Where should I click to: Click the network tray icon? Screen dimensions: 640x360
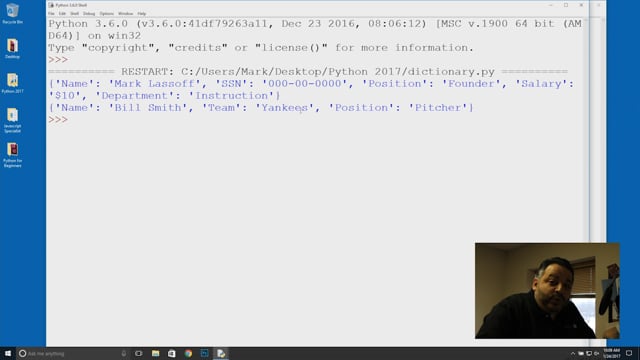pos(589,353)
